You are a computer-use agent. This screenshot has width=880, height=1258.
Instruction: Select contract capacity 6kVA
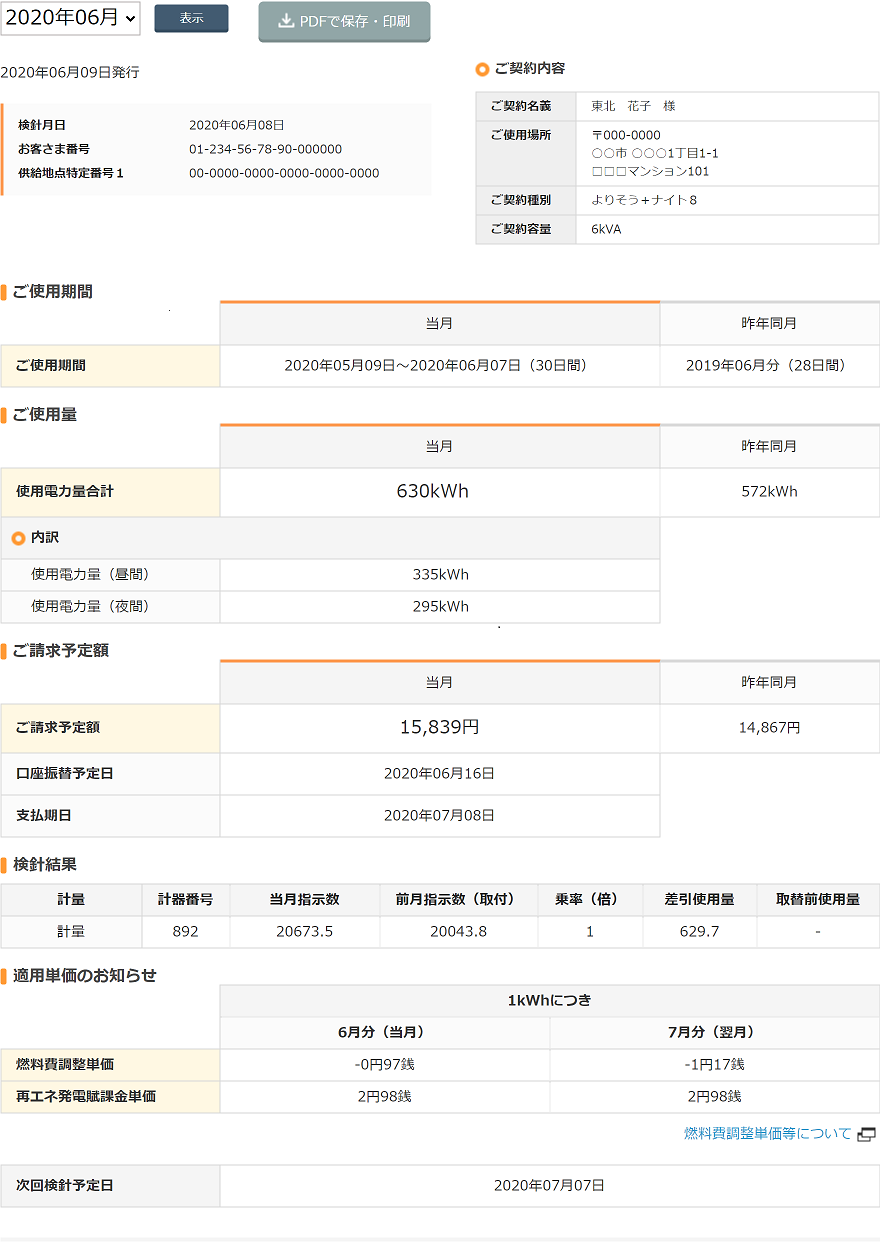point(606,229)
